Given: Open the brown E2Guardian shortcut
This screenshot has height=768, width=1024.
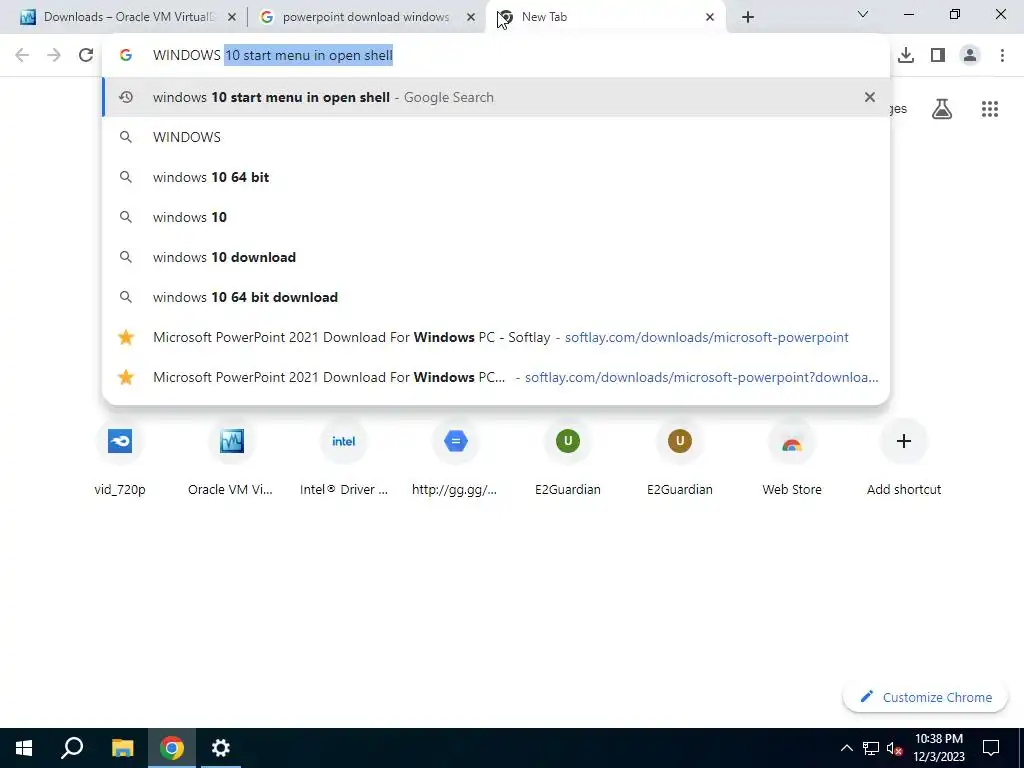Looking at the screenshot, I should click(x=680, y=458).
